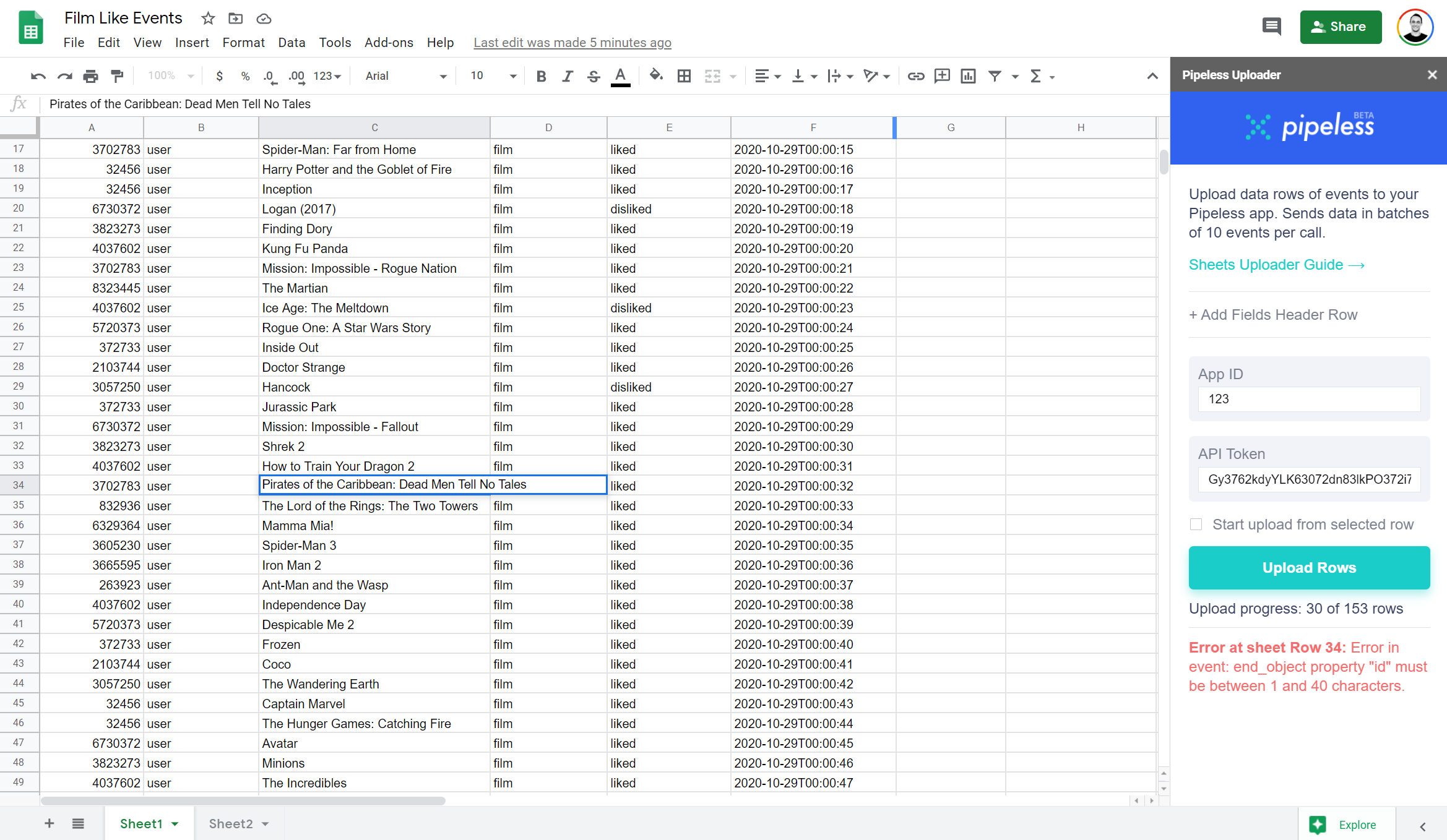This screenshot has height=840, width=1447.
Task: Open the borders tool
Action: pos(684,76)
